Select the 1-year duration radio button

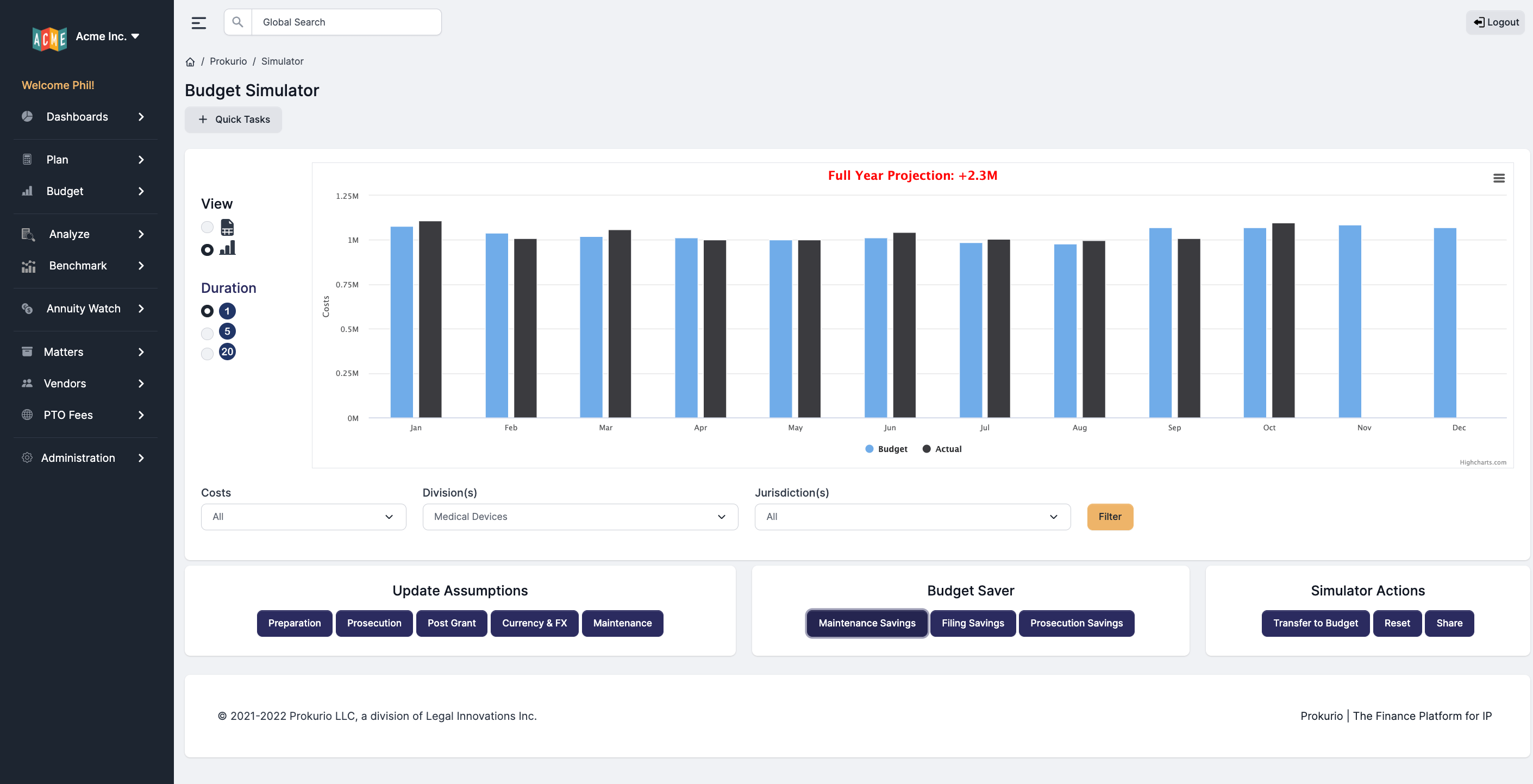(207, 311)
